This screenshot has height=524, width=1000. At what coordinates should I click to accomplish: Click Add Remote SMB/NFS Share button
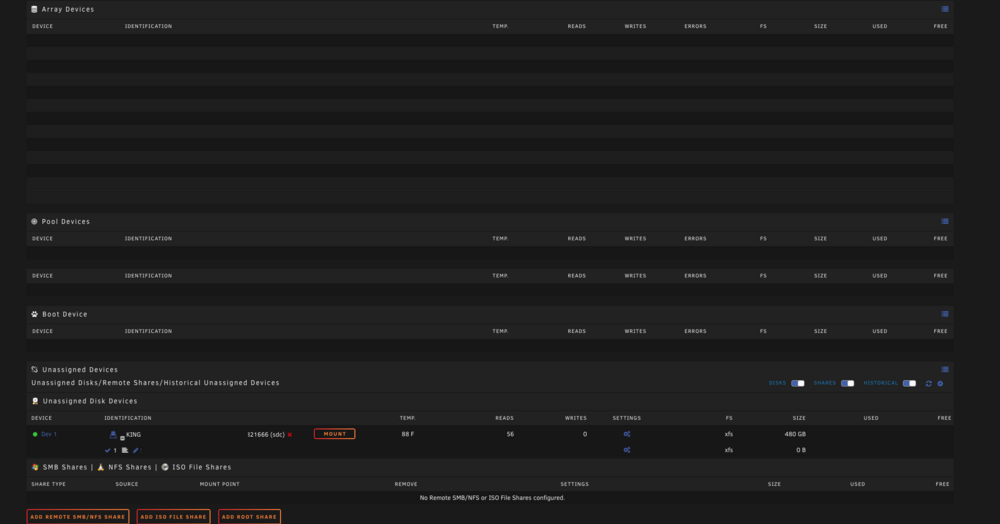tap(78, 516)
